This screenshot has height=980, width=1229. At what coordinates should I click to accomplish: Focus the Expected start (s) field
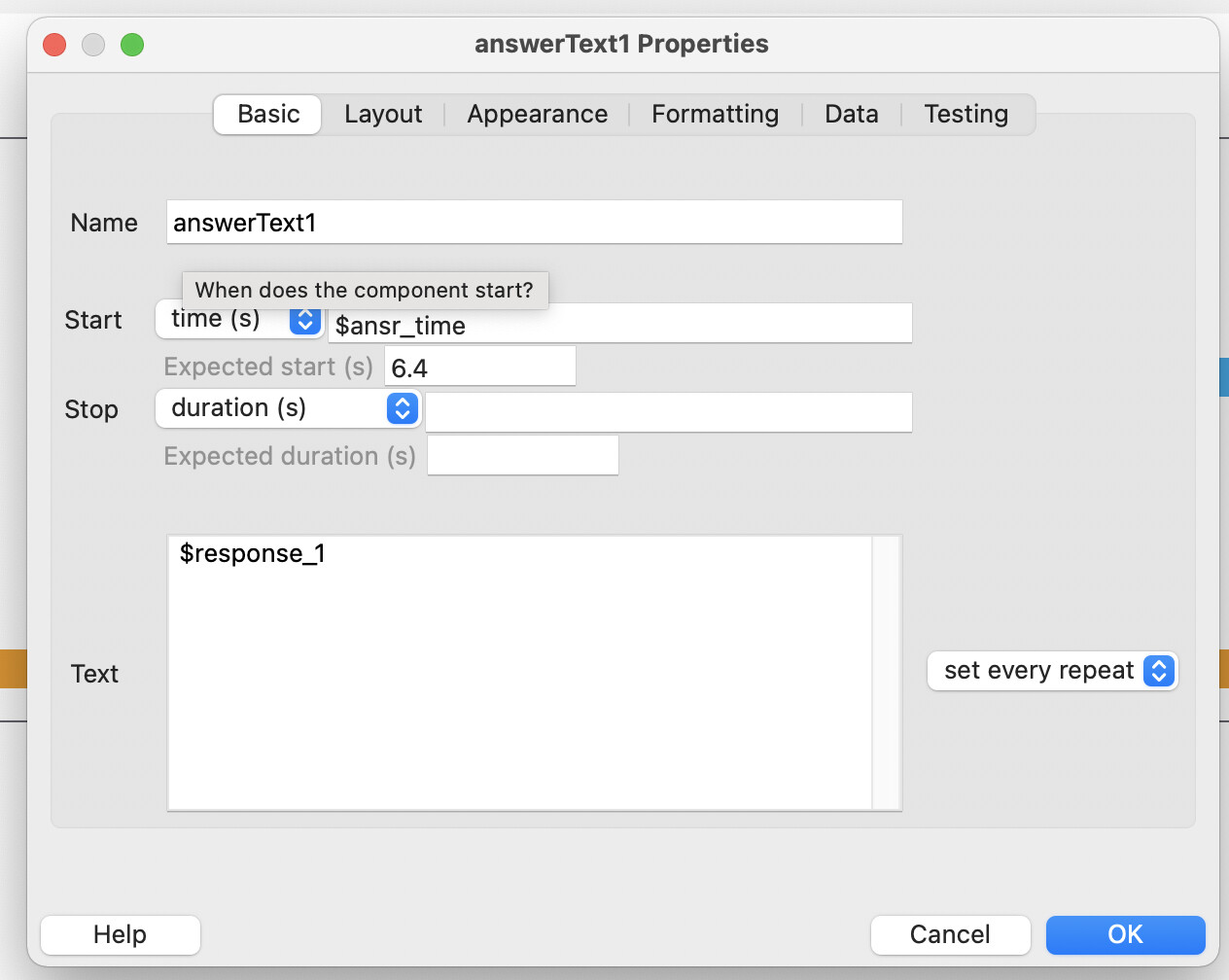pyautogui.click(x=479, y=367)
